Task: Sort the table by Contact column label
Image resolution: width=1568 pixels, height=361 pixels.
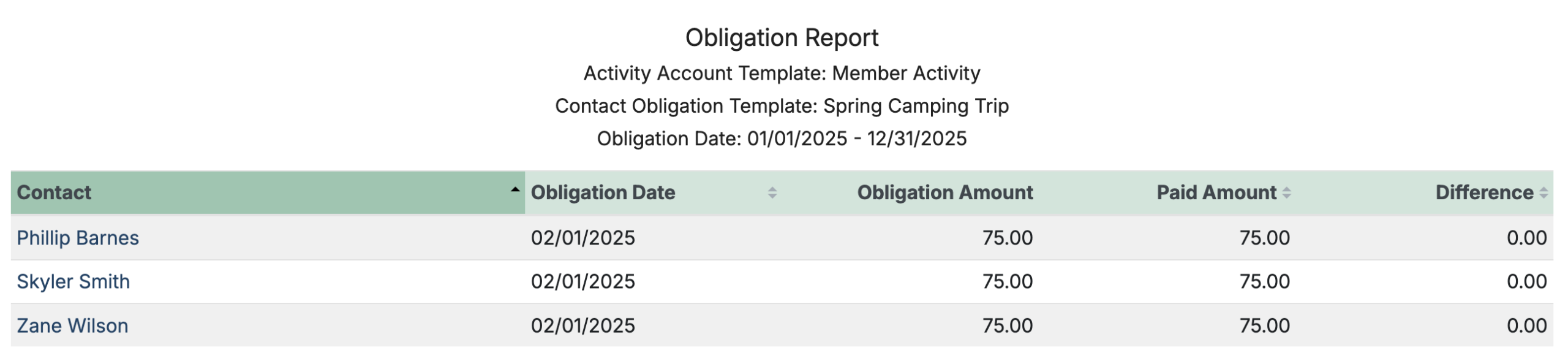Action: (54, 192)
